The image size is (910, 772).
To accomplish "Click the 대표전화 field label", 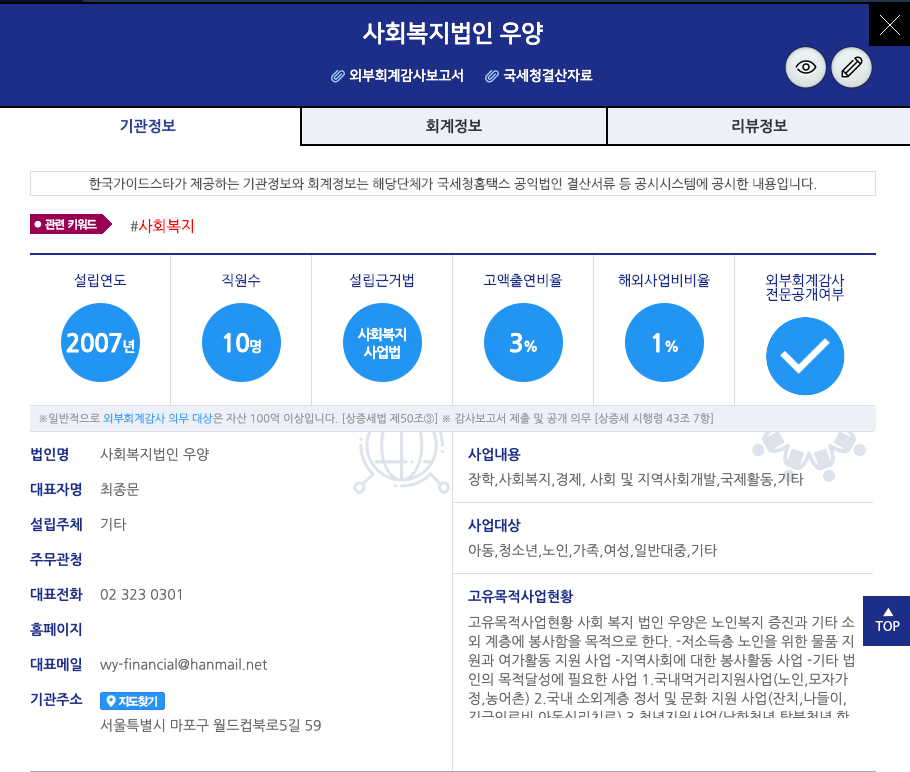I will click(x=56, y=594).
